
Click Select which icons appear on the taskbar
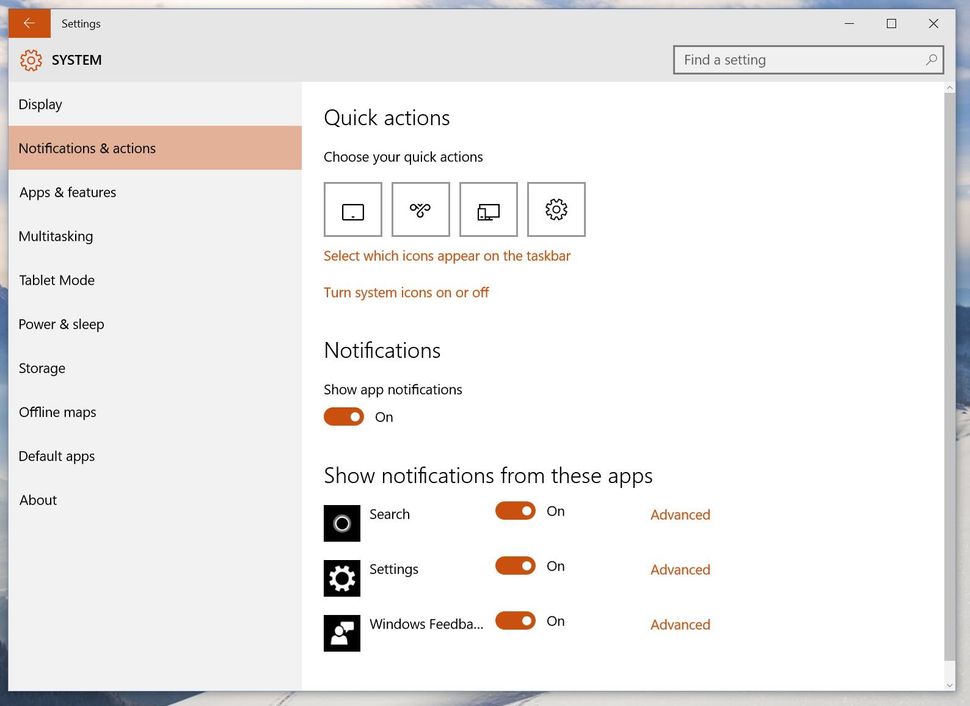coord(447,255)
